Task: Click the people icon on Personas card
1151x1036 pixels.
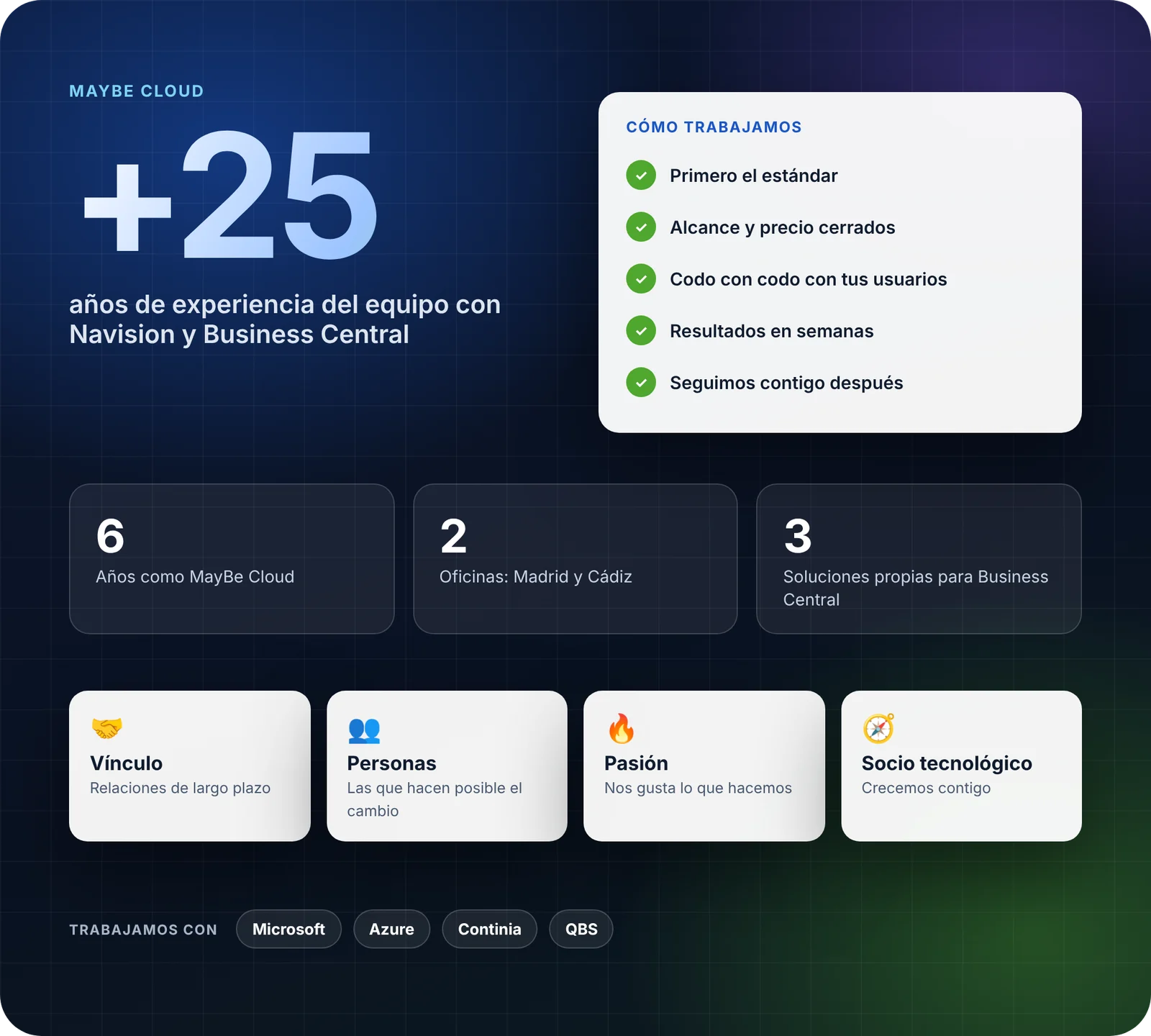Action: coord(364,730)
